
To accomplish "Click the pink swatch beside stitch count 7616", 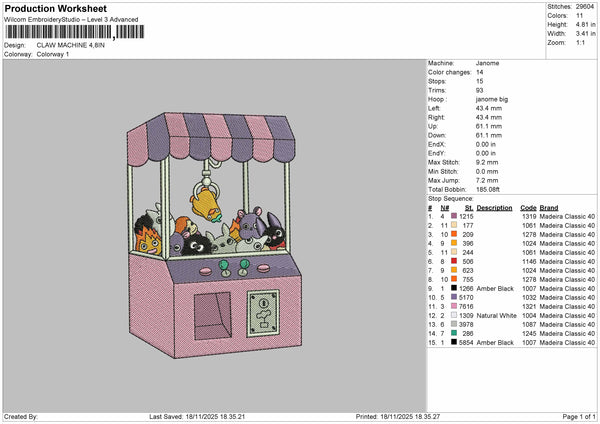I will point(454,306).
